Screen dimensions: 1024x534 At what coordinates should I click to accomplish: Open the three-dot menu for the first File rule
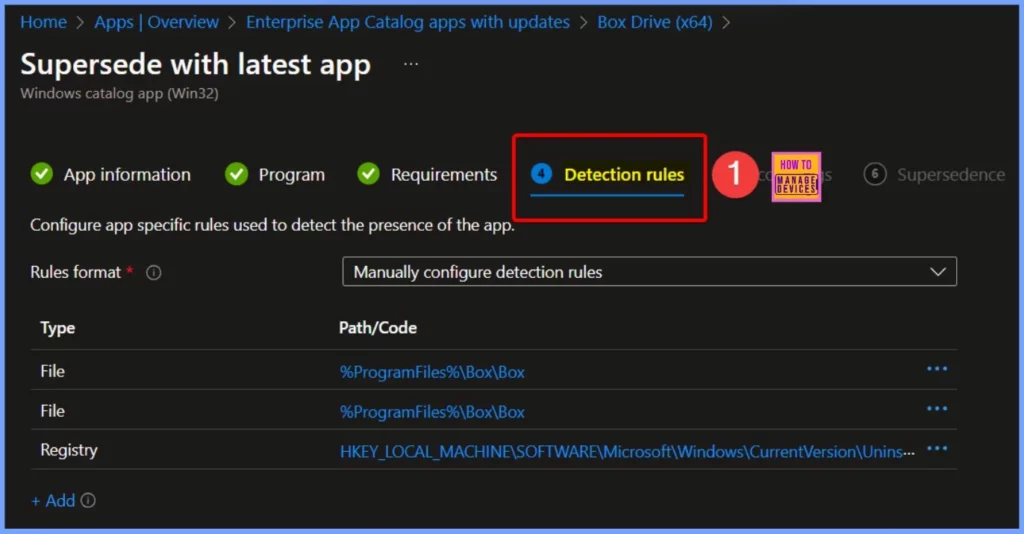(x=936, y=369)
